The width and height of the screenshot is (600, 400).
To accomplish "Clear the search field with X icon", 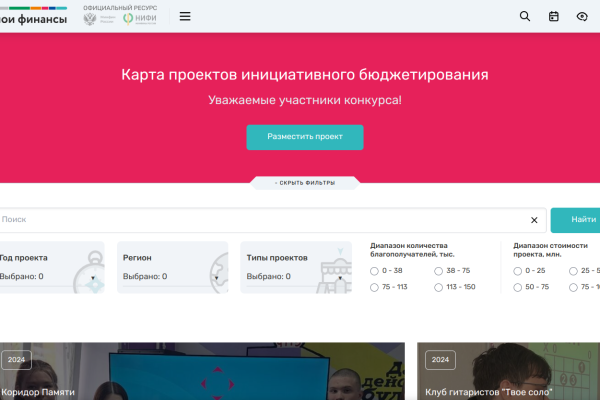I will (x=534, y=220).
